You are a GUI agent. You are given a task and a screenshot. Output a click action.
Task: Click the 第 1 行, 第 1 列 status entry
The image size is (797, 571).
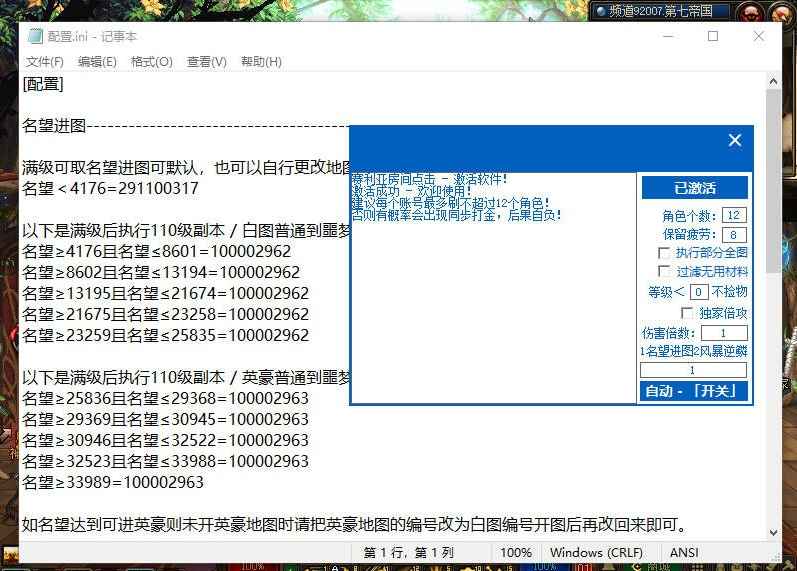click(x=409, y=553)
